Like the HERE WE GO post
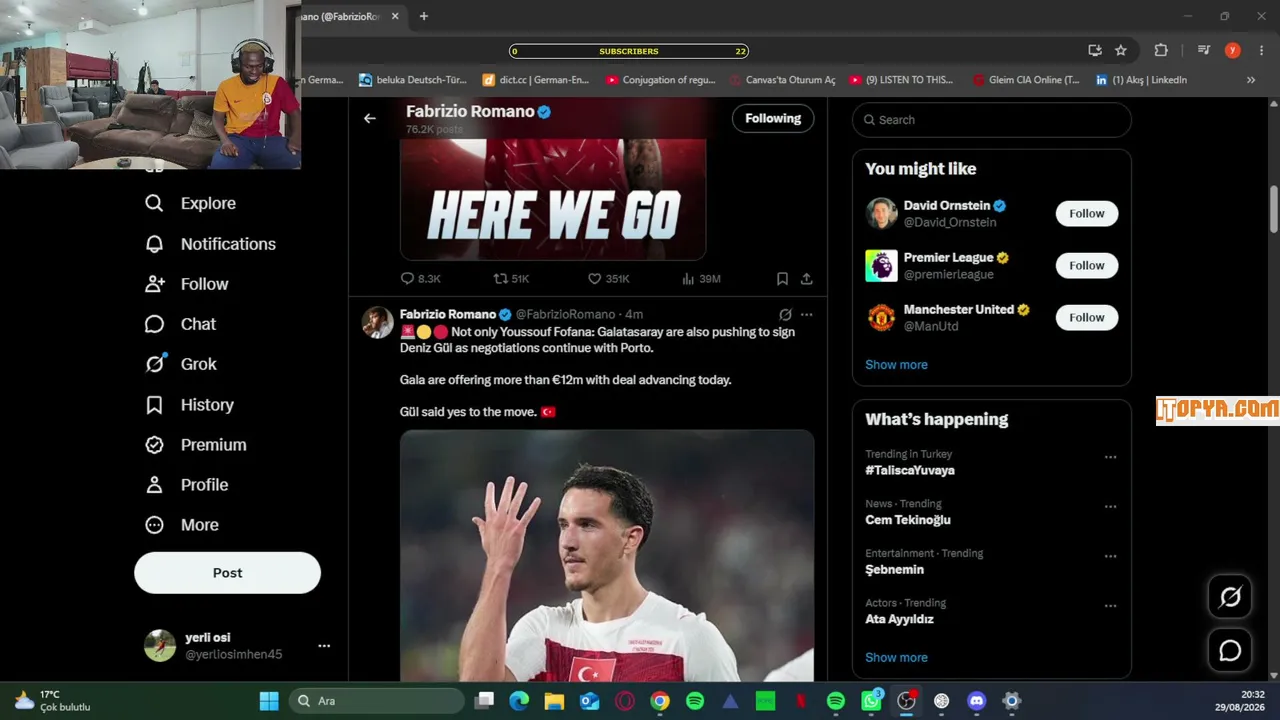This screenshot has height=720, width=1280. [608, 279]
